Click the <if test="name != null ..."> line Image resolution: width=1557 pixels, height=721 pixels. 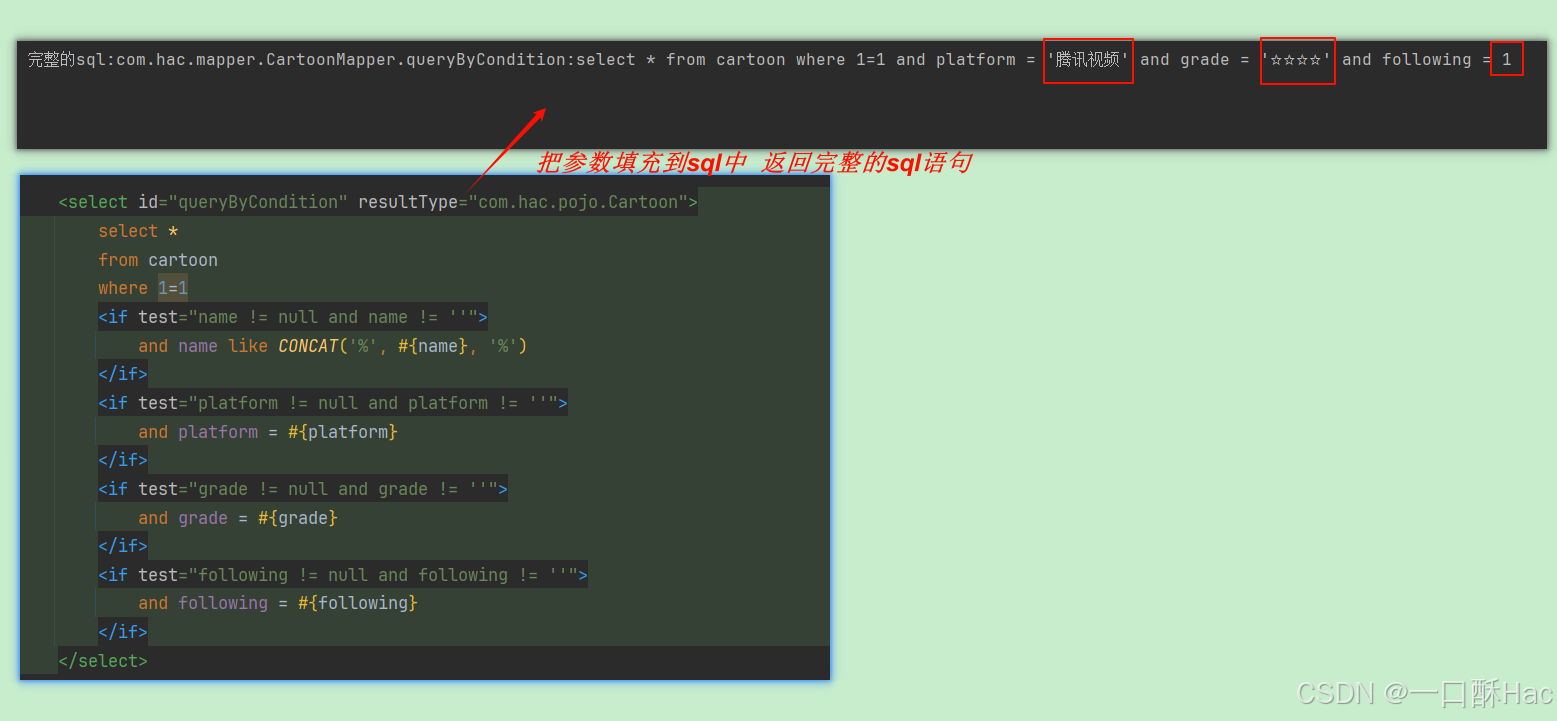point(293,317)
